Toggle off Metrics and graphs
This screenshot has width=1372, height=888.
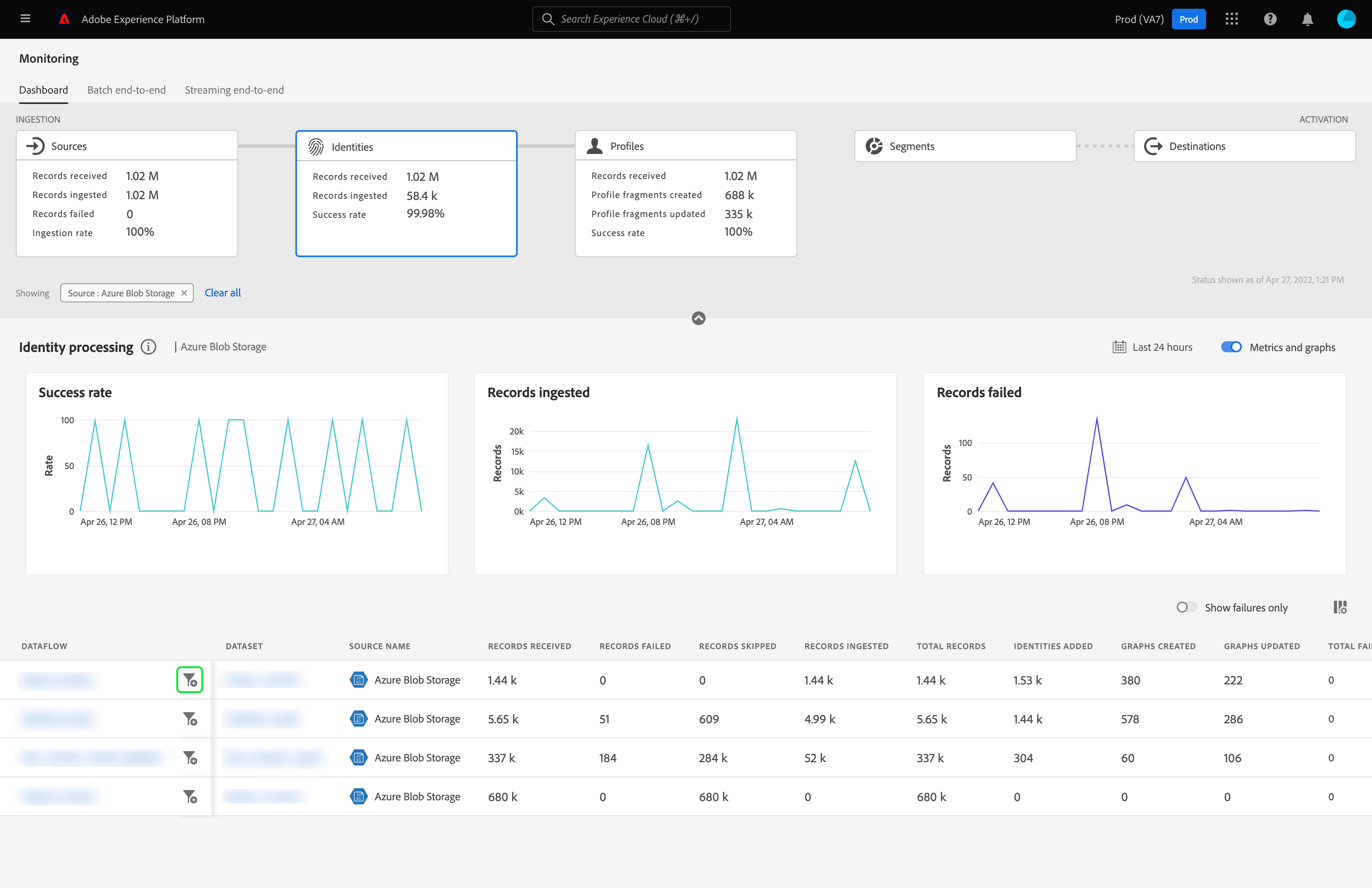pos(1231,347)
